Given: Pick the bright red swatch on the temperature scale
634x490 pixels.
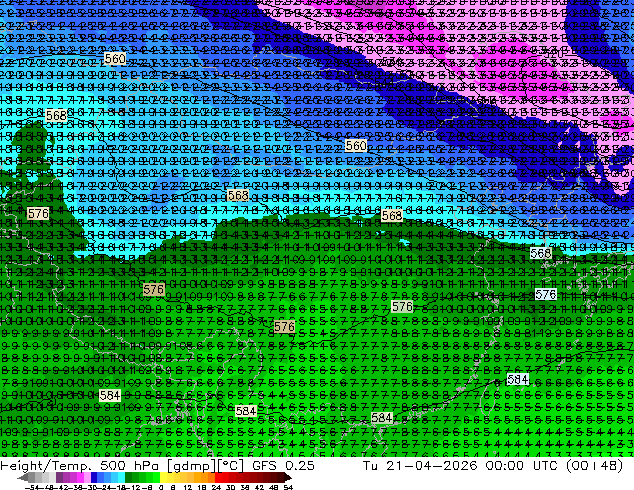Looking at the screenshot, I should pos(218,478).
